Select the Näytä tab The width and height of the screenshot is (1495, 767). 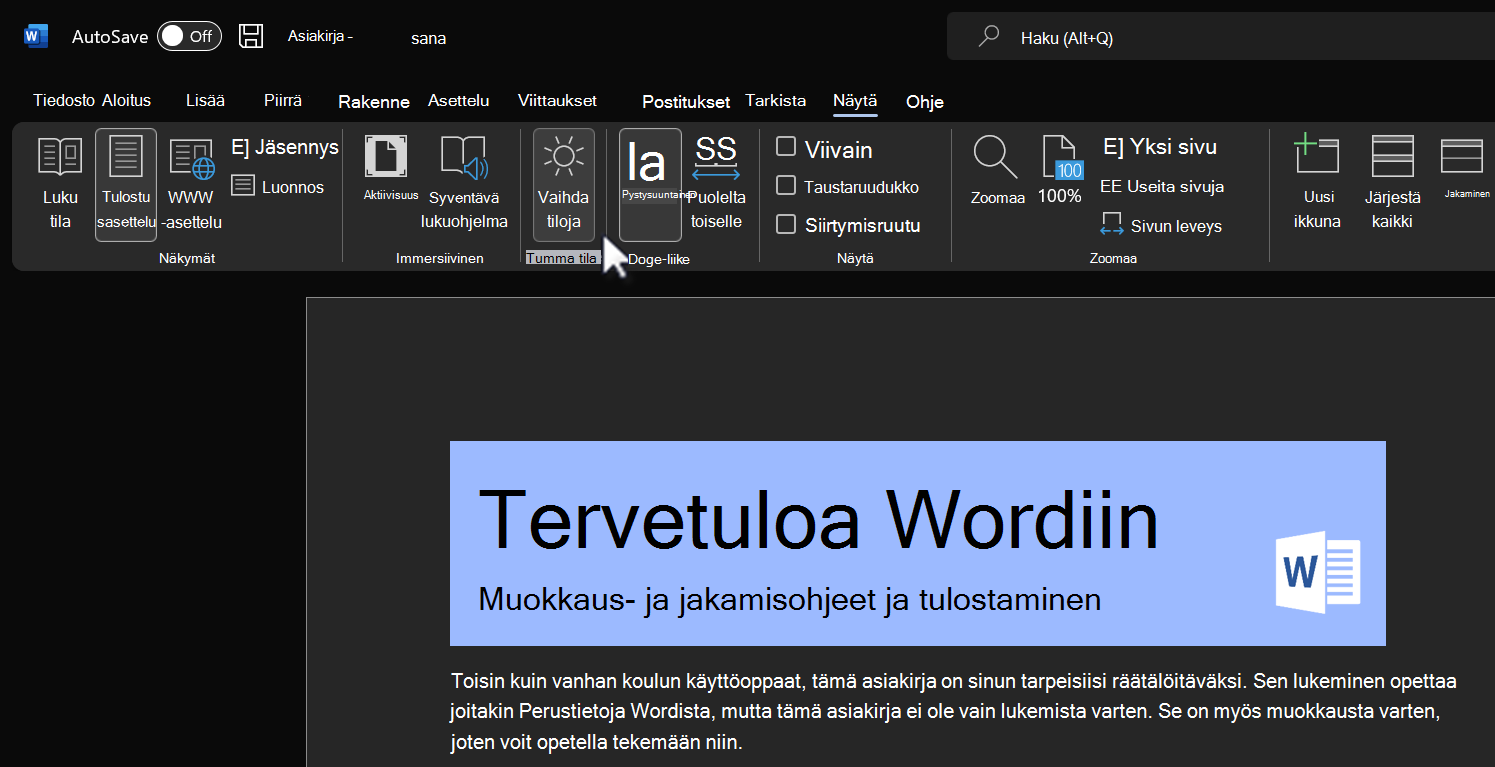[x=855, y=100]
